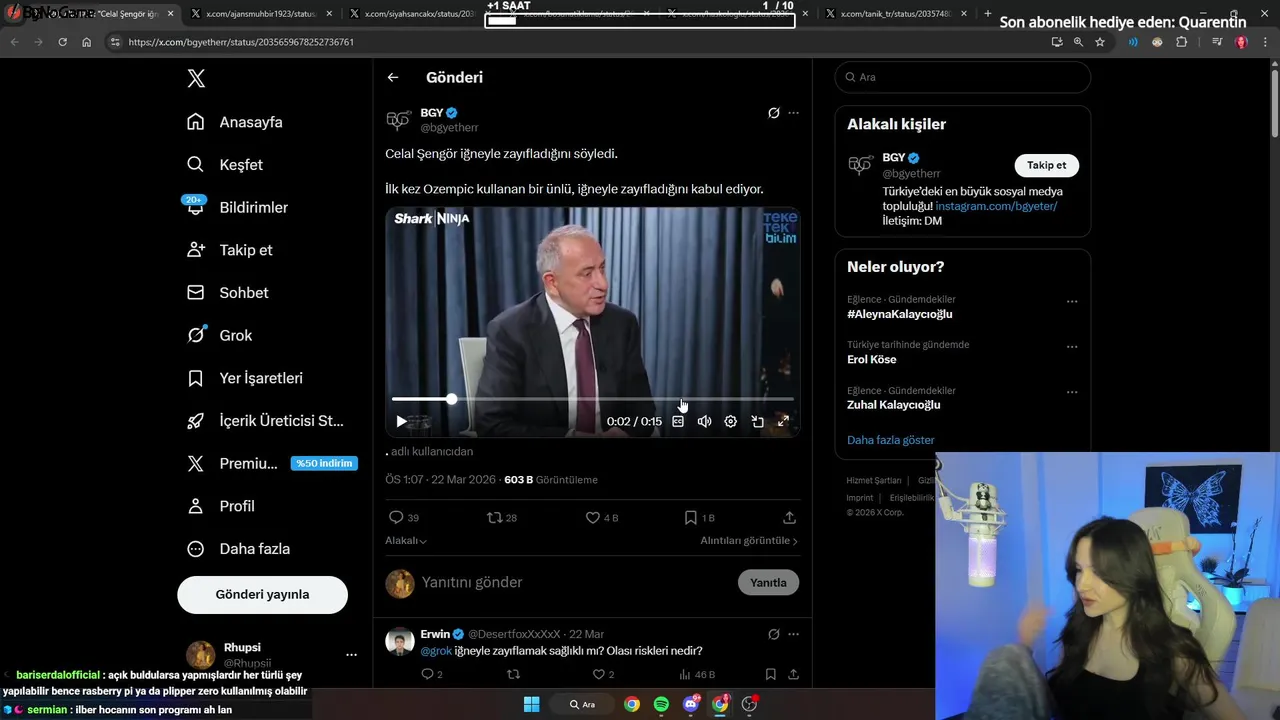Open more options on BGY's post
Image resolution: width=1280 pixels, height=720 pixels.
coord(793,113)
